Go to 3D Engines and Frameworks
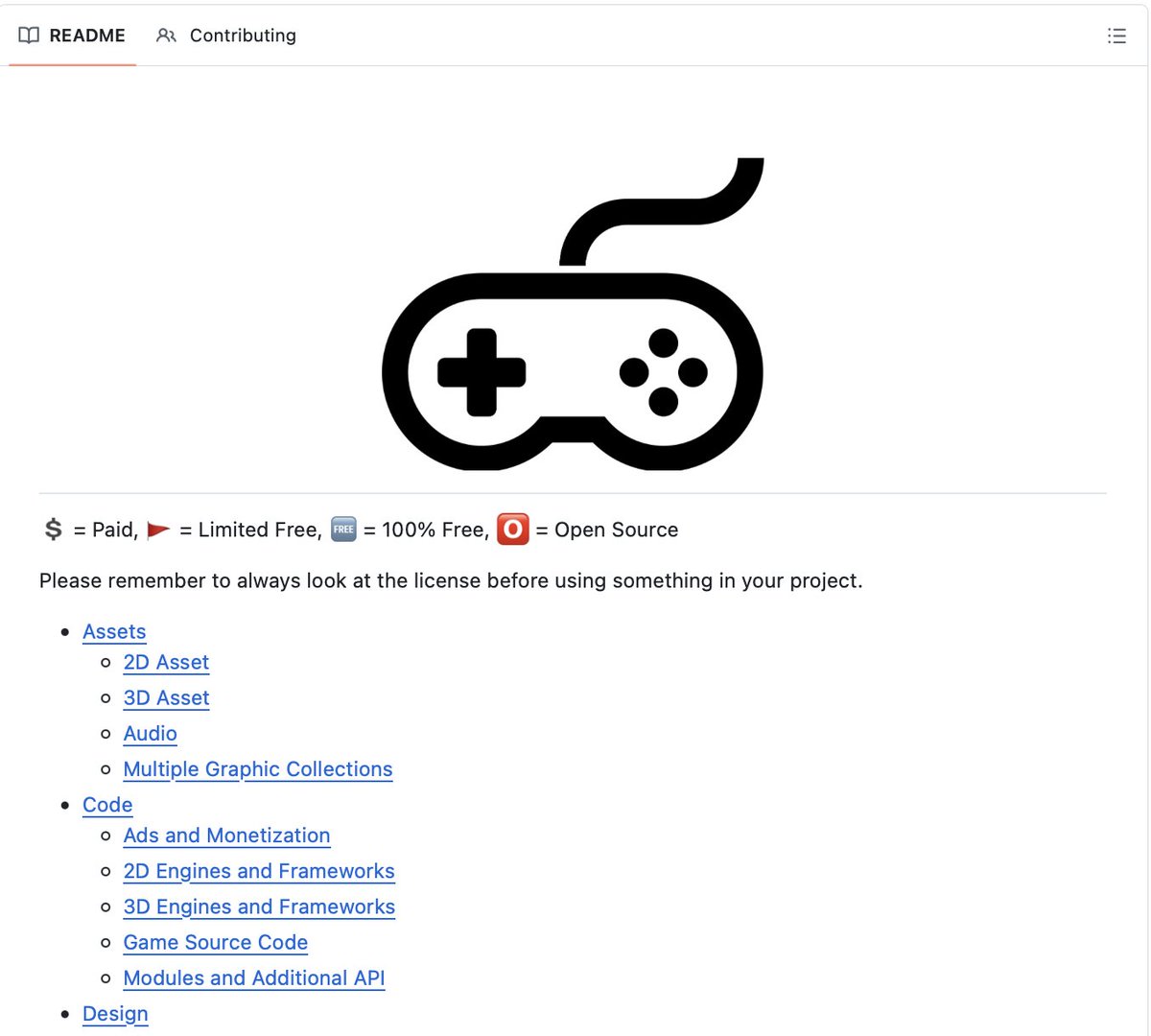This screenshot has height=1036, width=1151. [x=259, y=906]
